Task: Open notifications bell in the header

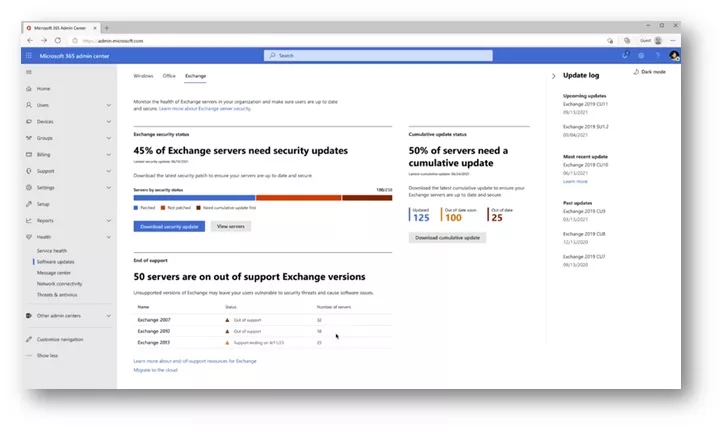Action: (x=625, y=55)
